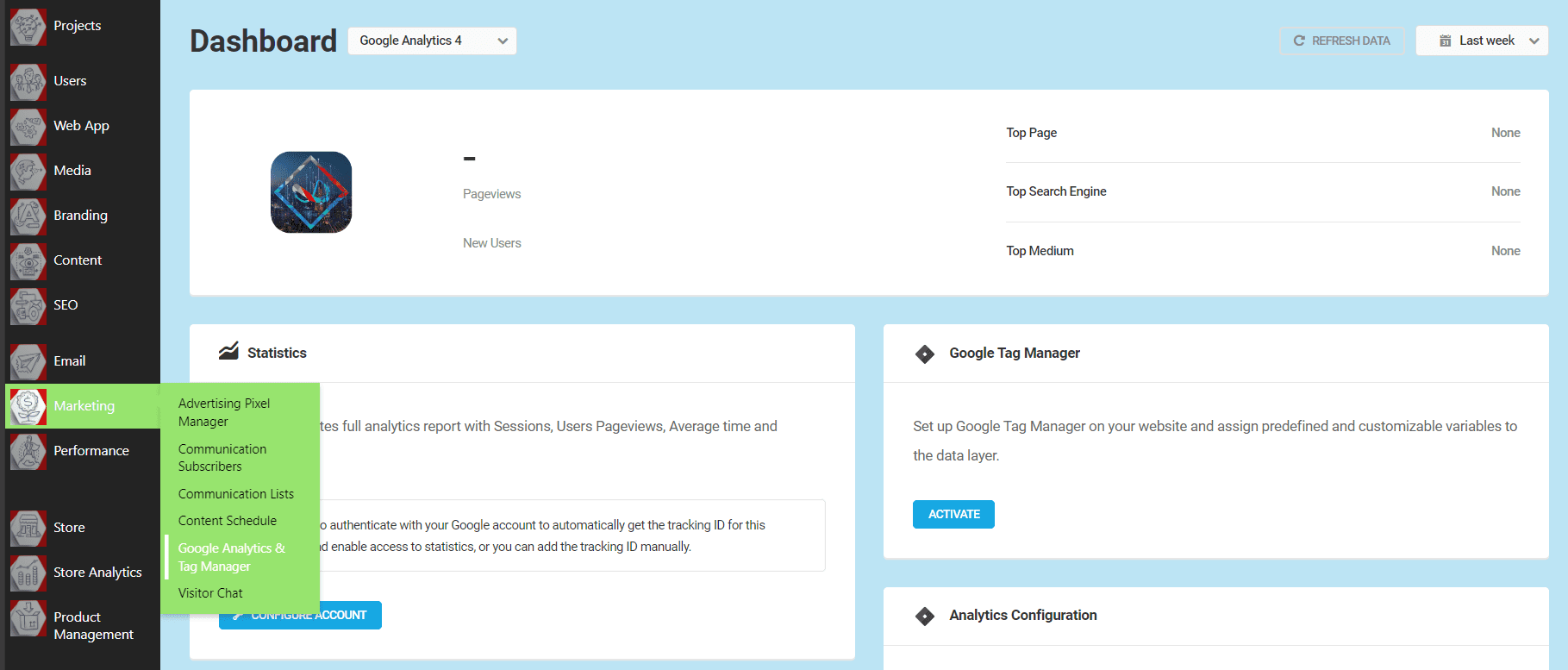
Task: Choose Communication Lists from submenu
Action: click(236, 494)
